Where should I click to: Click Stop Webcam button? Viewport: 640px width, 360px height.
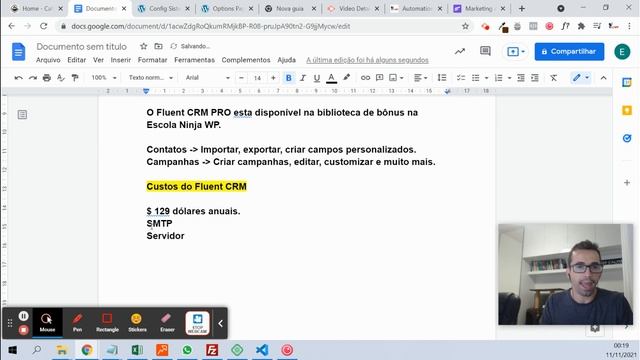coord(198,323)
